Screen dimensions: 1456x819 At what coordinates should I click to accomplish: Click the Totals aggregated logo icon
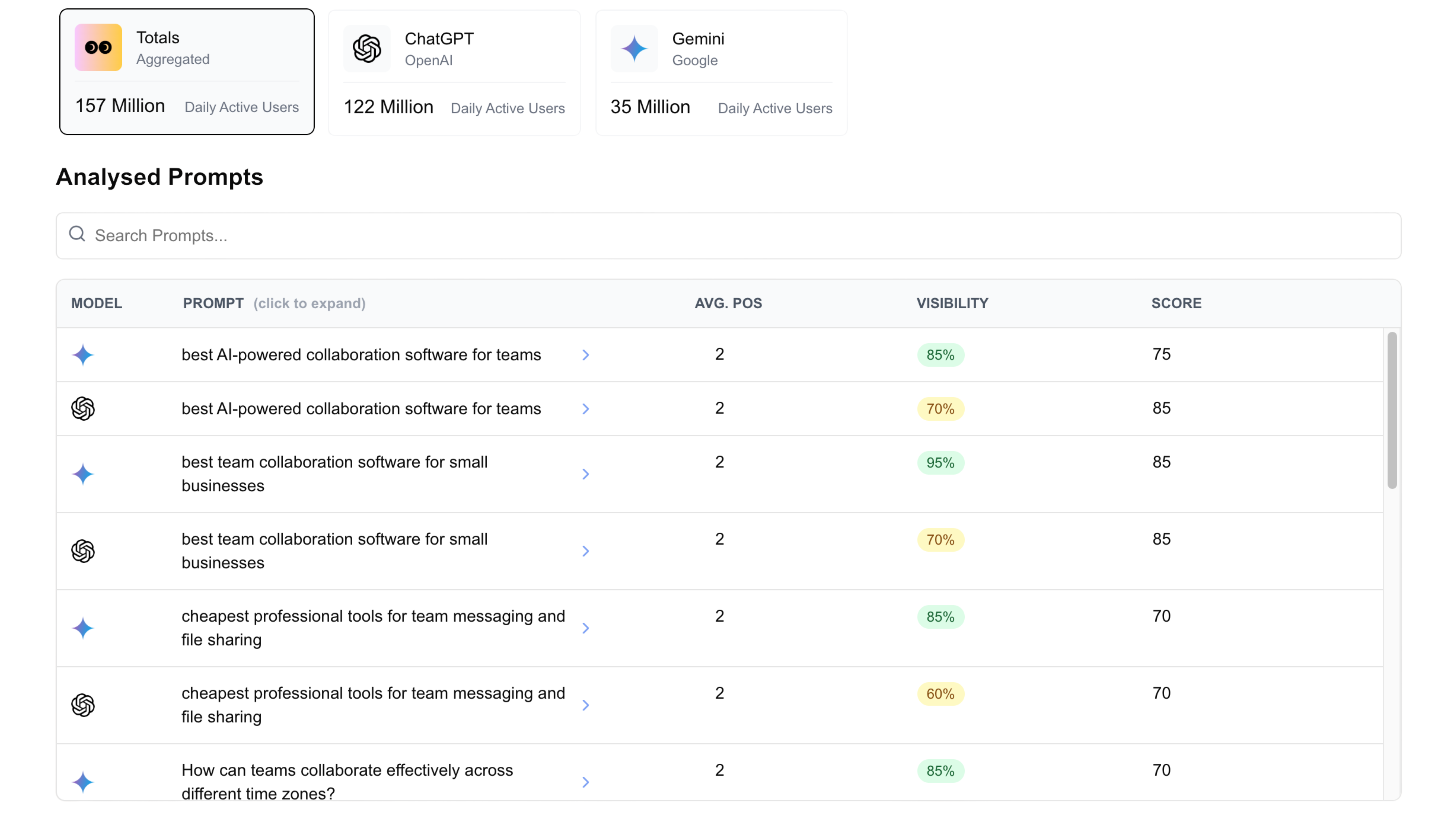[x=98, y=48]
